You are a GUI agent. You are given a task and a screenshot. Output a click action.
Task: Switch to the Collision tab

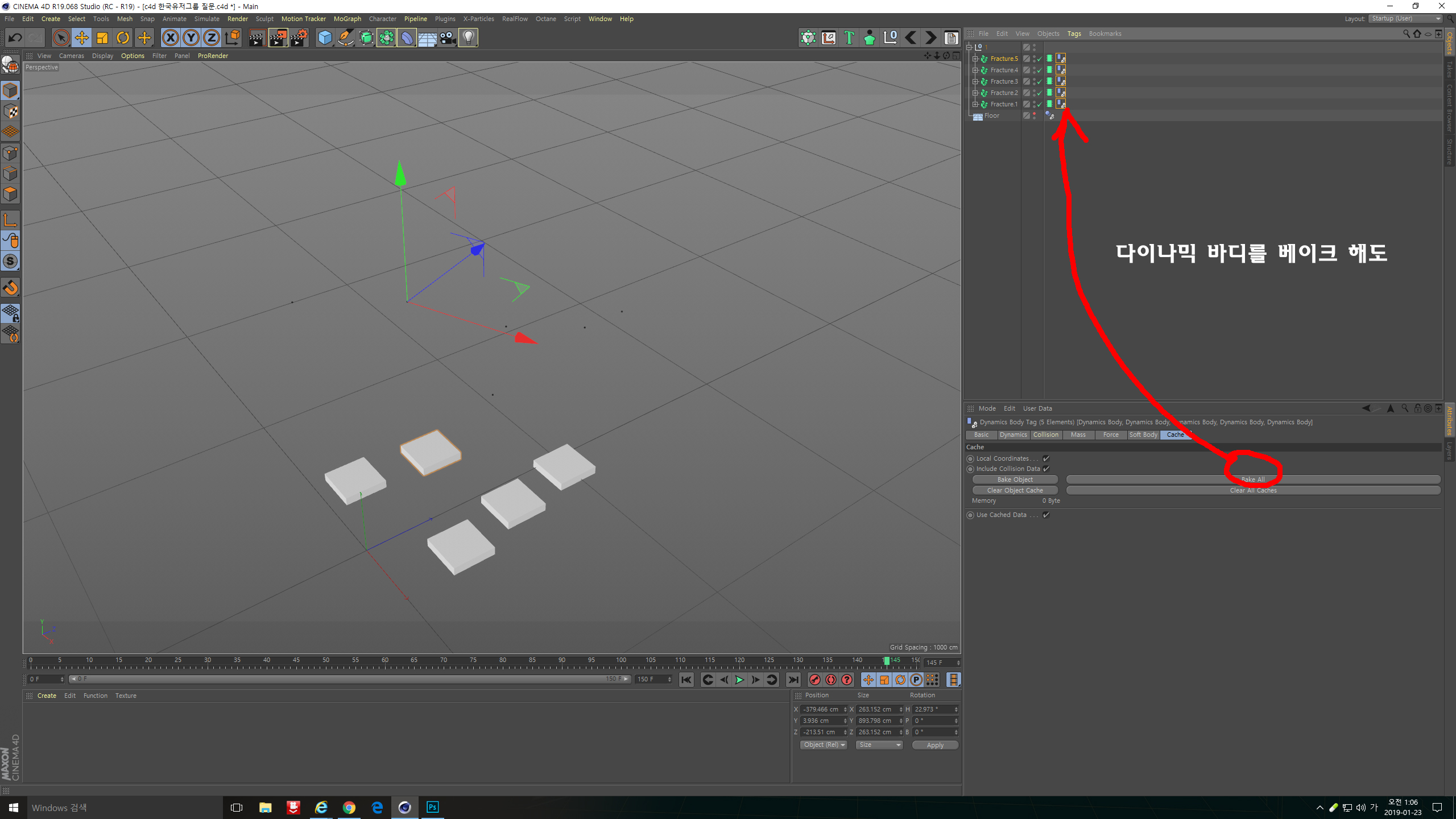click(1045, 435)
